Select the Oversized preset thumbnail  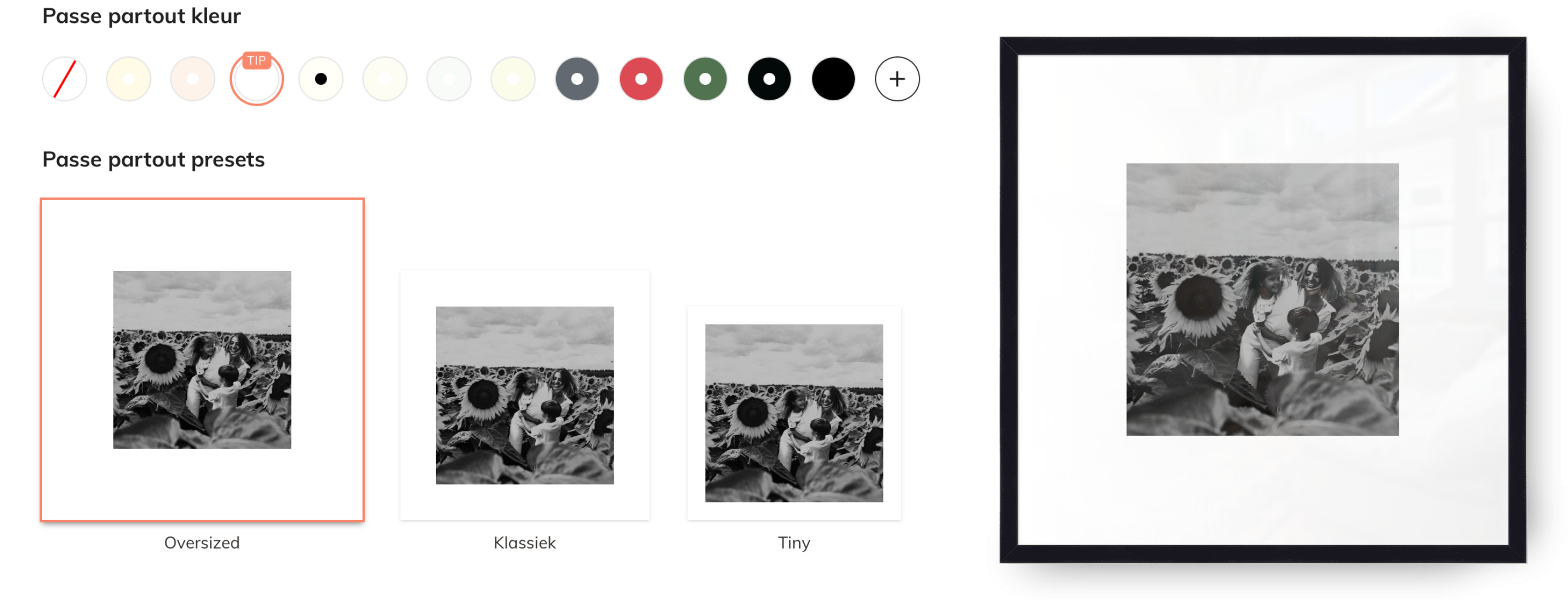click(202, 360)
